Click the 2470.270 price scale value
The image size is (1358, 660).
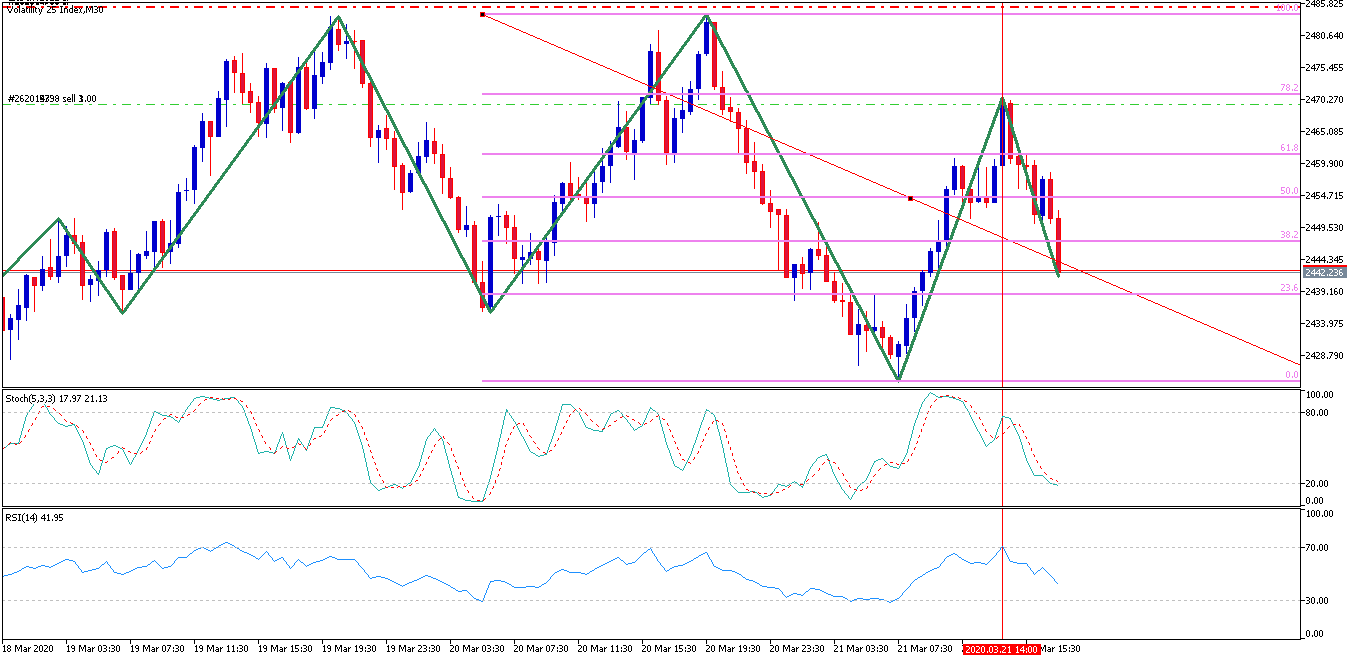(x=1326, y=100)
